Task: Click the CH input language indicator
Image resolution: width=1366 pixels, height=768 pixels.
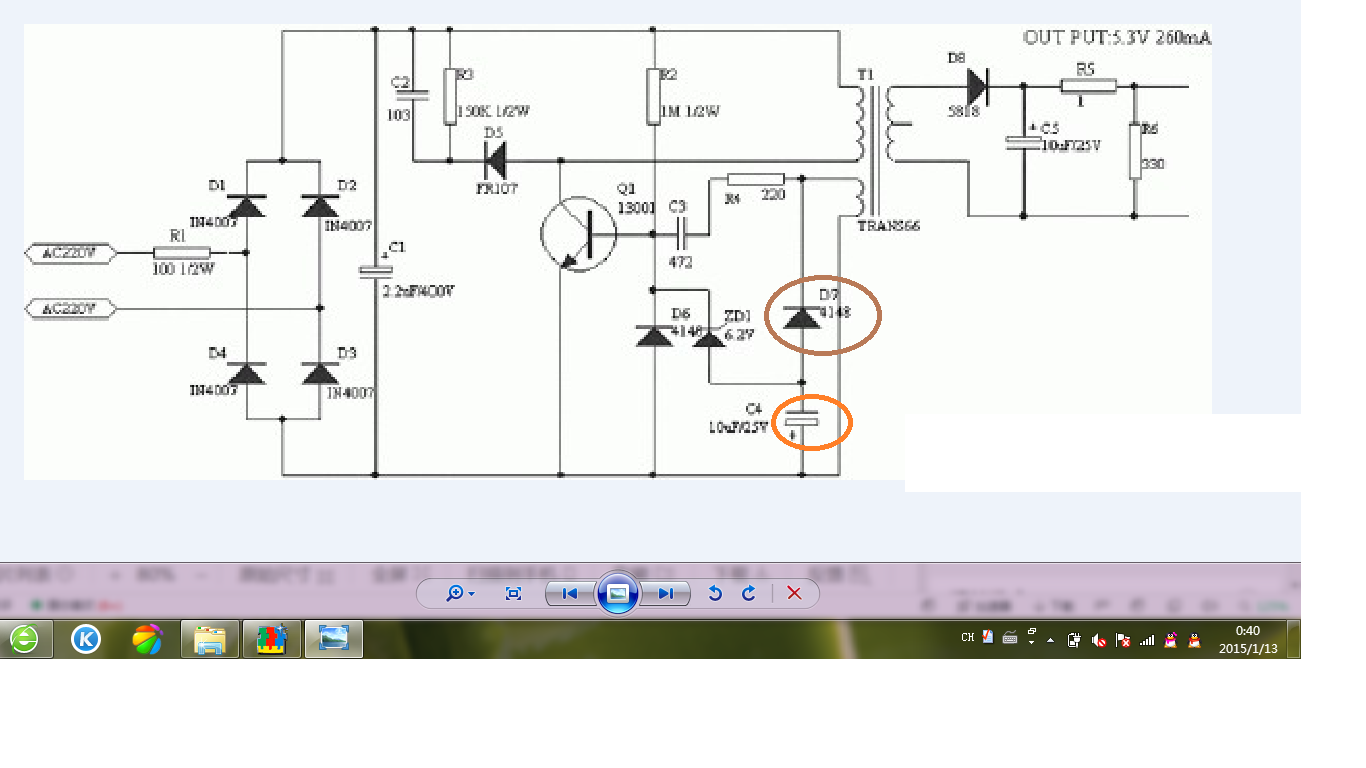Action: [x=967, y=637]
